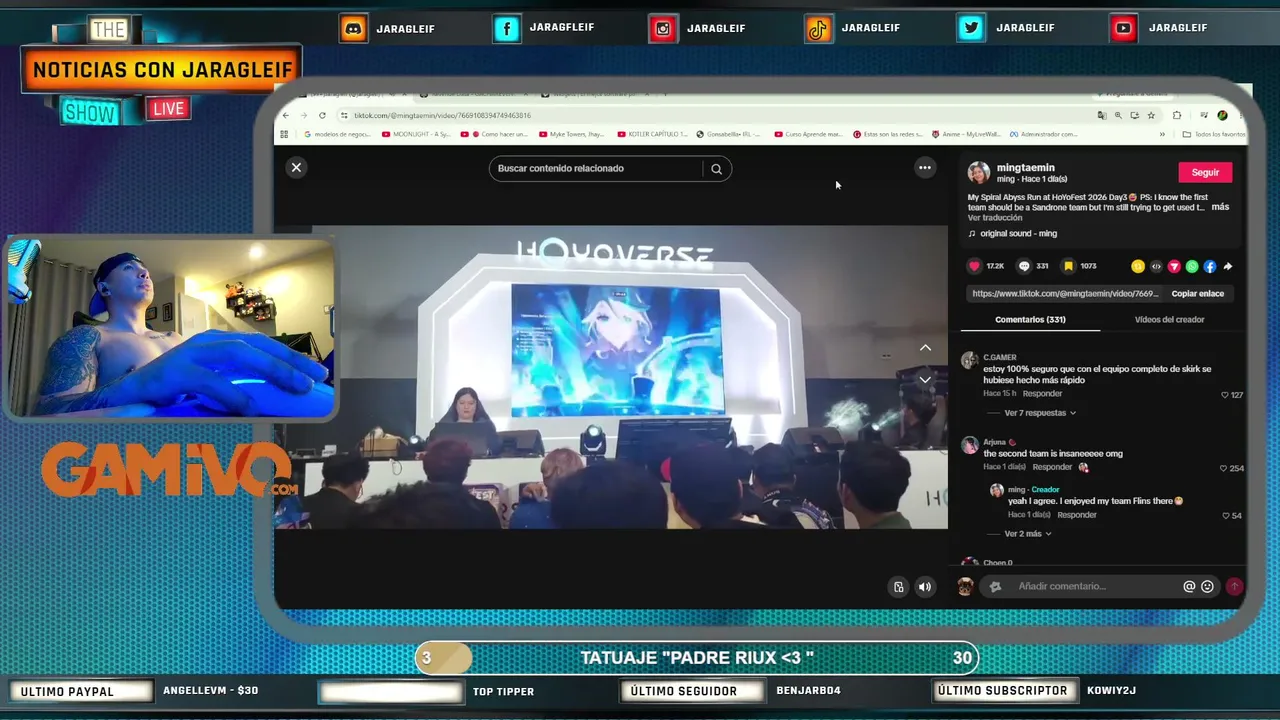The width and height of the screenshot is (1280, 720).
Task: Open the 'Anime - MyLiveWall' bookmark
Action: point(966,134)
